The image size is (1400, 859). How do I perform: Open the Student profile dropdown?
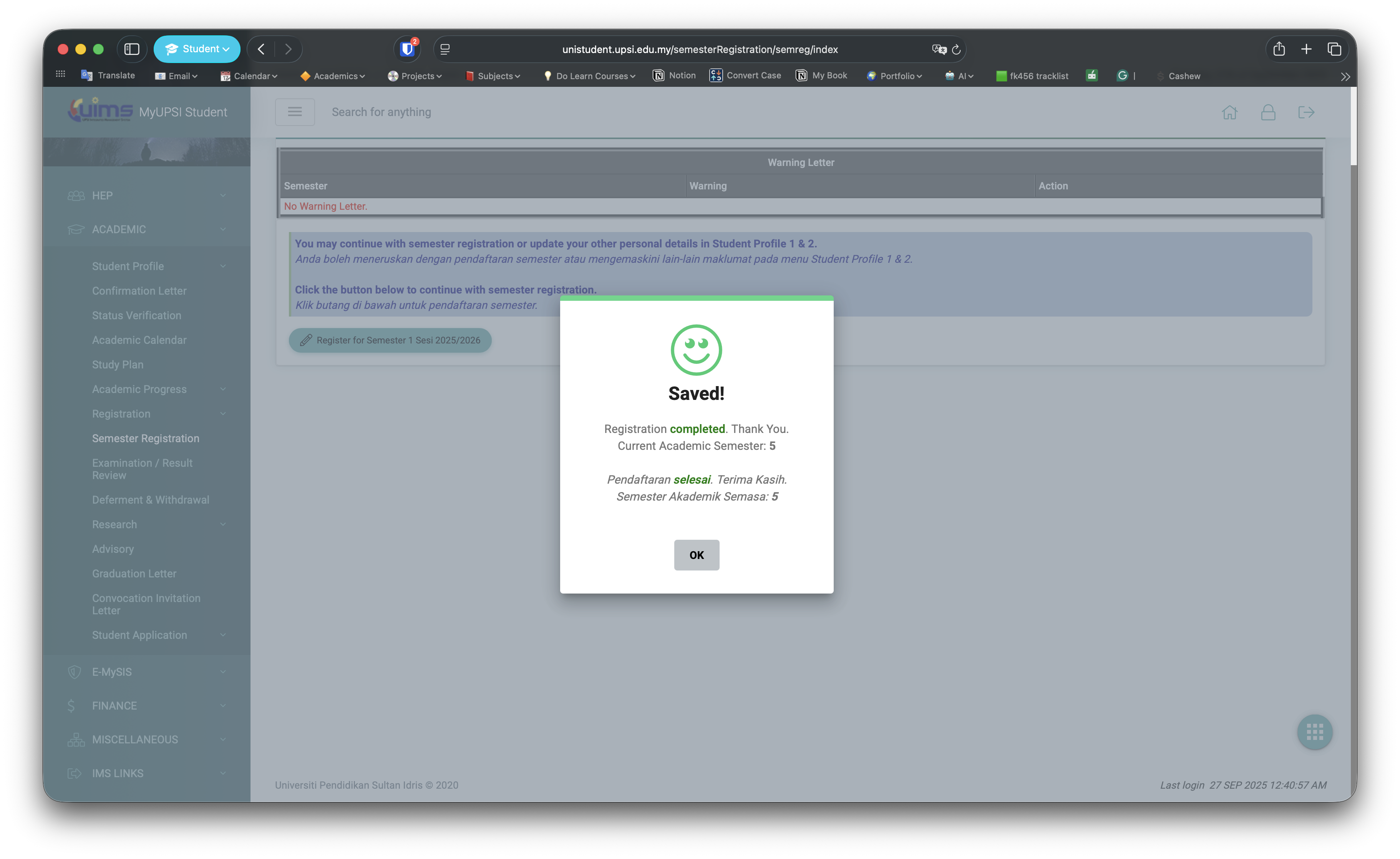197,50
